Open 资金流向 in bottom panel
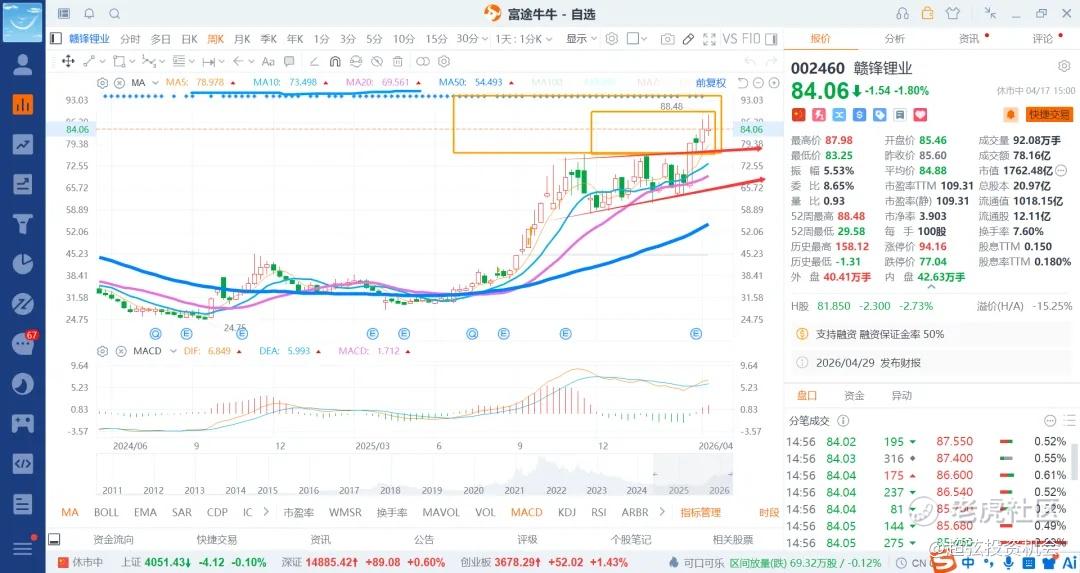Image resolution: width=1080 pixels, height=573 pixels. coord(113,539)
